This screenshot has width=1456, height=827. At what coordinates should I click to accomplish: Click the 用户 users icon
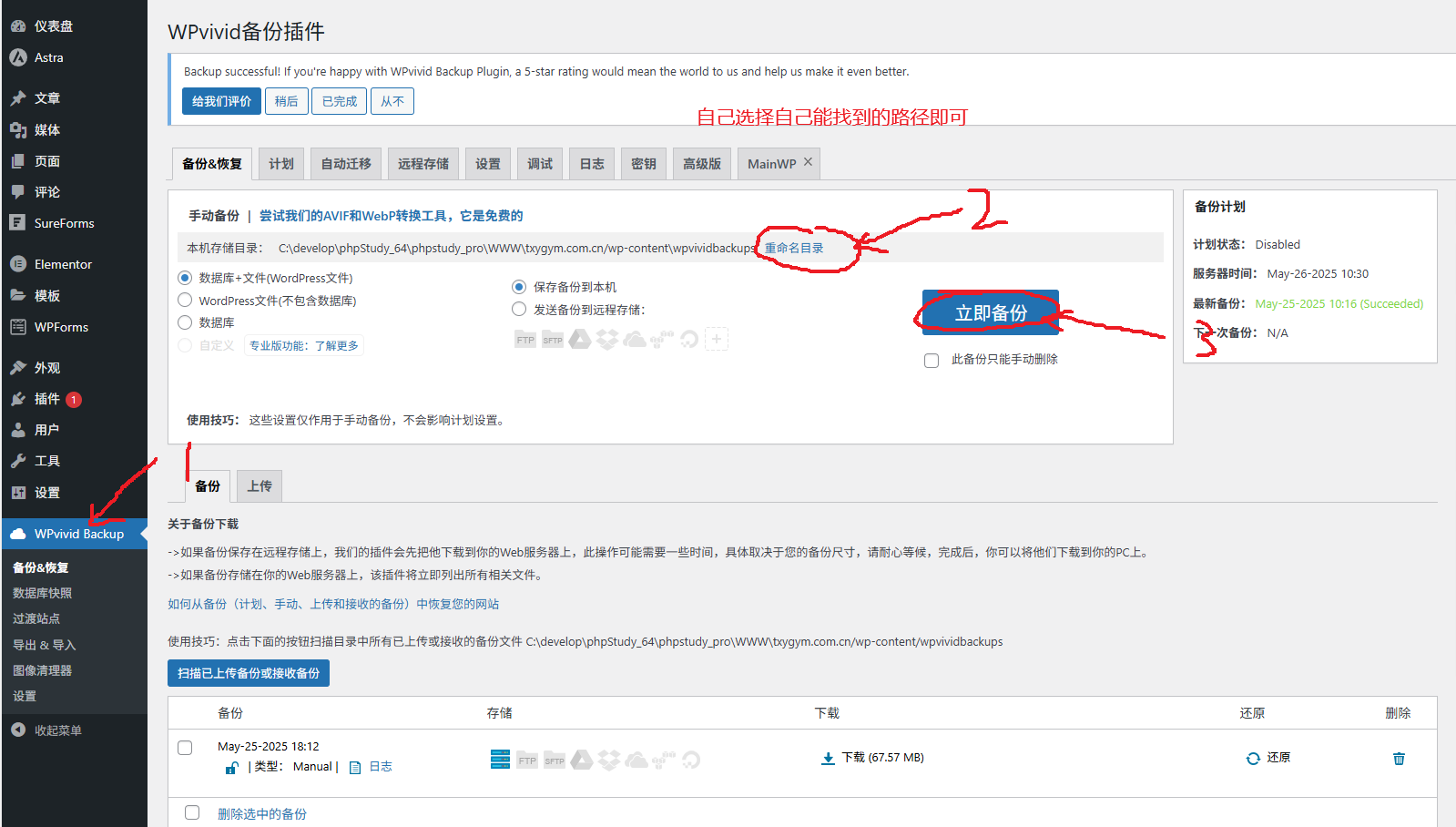pyautogui.click(x=18, y=430)
